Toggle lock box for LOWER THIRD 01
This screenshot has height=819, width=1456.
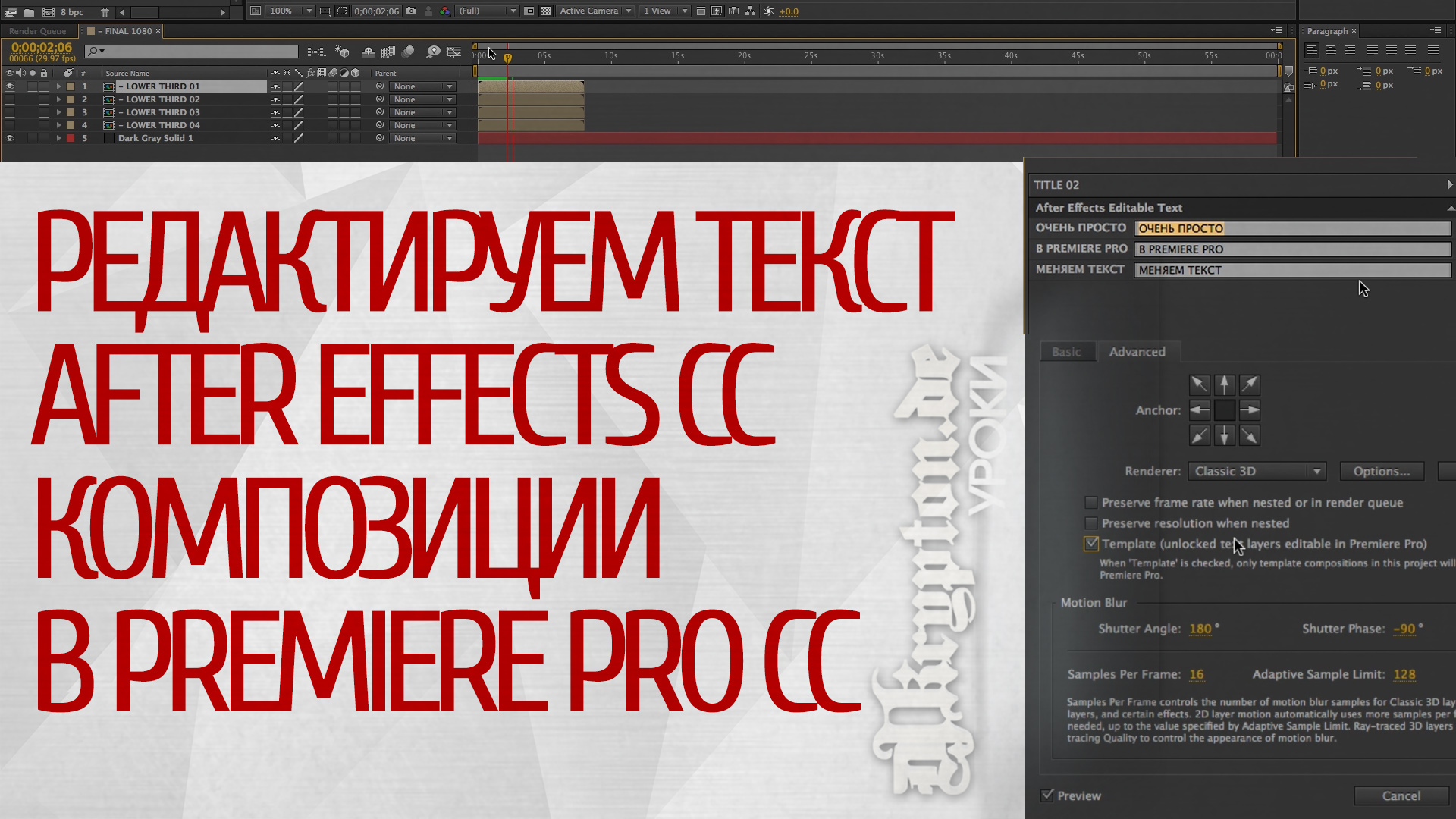(x=44, y=86)
